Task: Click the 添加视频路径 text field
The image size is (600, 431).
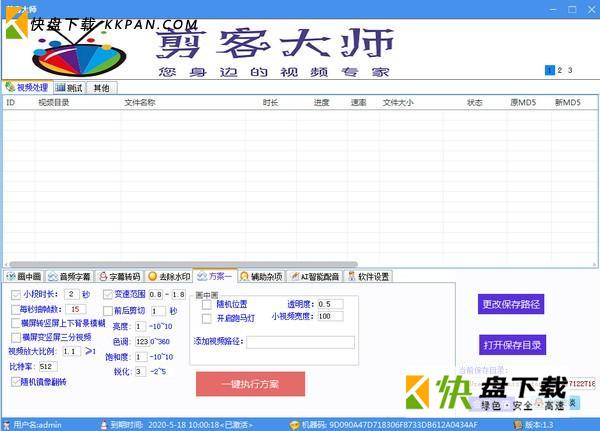Action: 300,342
